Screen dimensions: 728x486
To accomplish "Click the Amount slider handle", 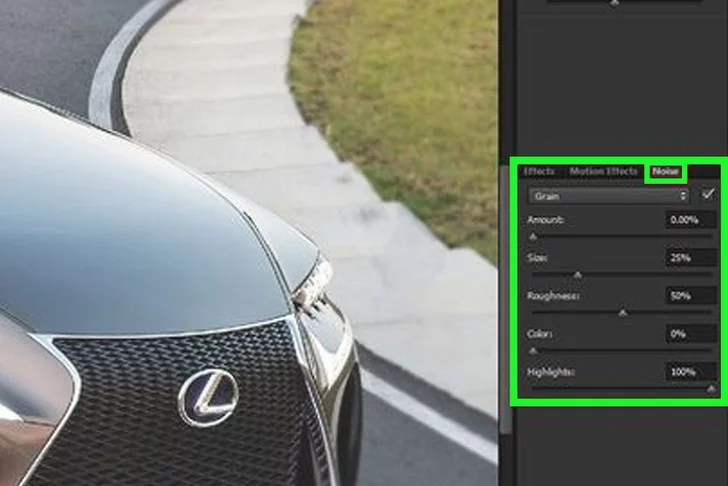I will click(533, 237).
